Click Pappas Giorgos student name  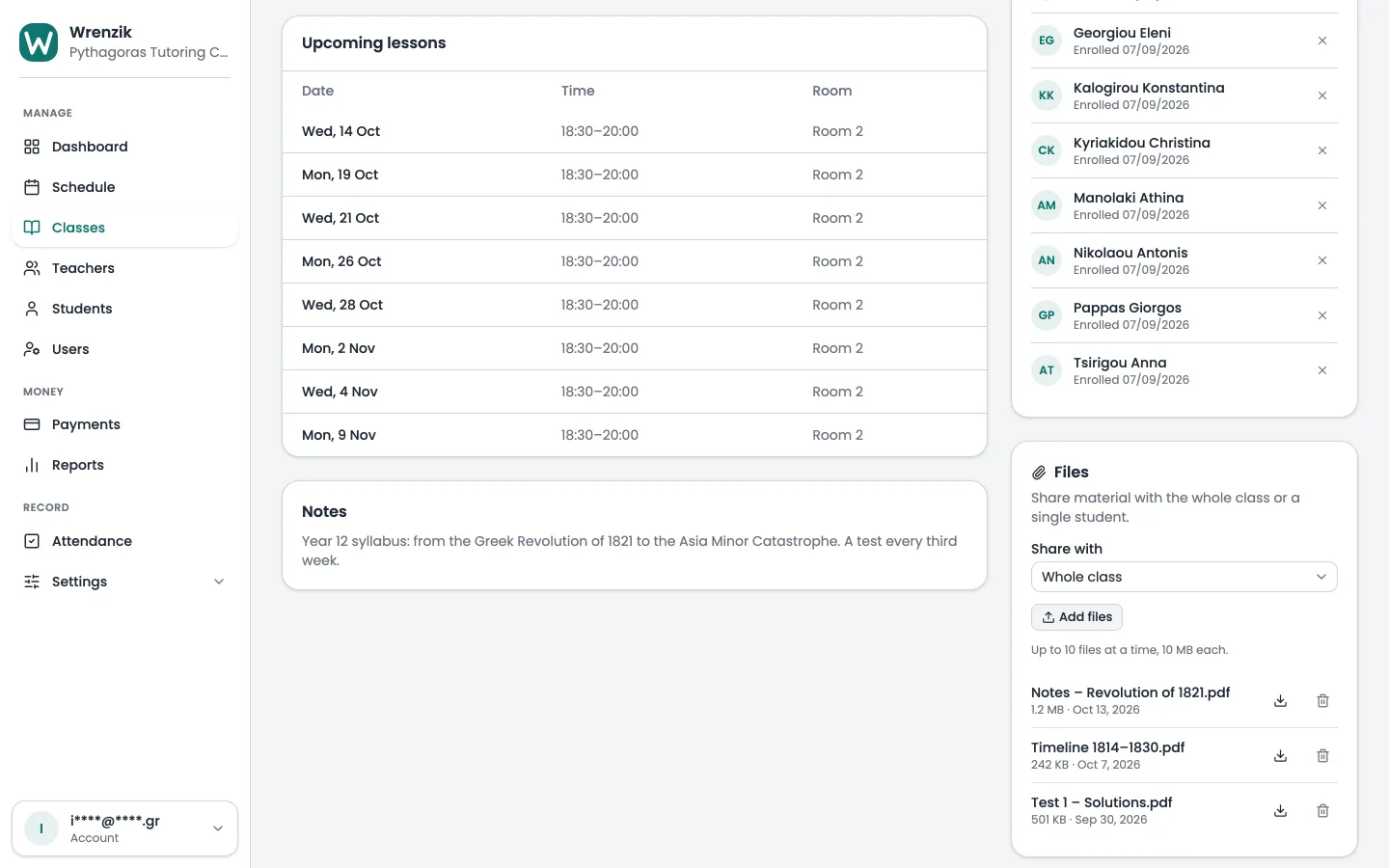pos(1127,308)
